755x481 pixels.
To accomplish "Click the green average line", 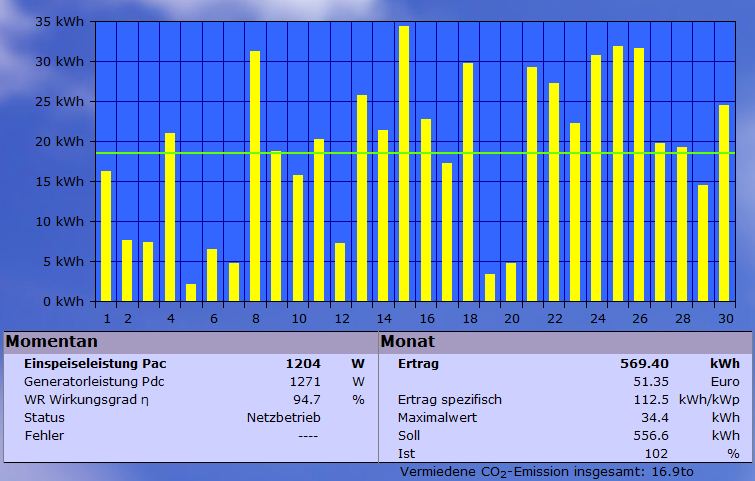I will (416, 153).
